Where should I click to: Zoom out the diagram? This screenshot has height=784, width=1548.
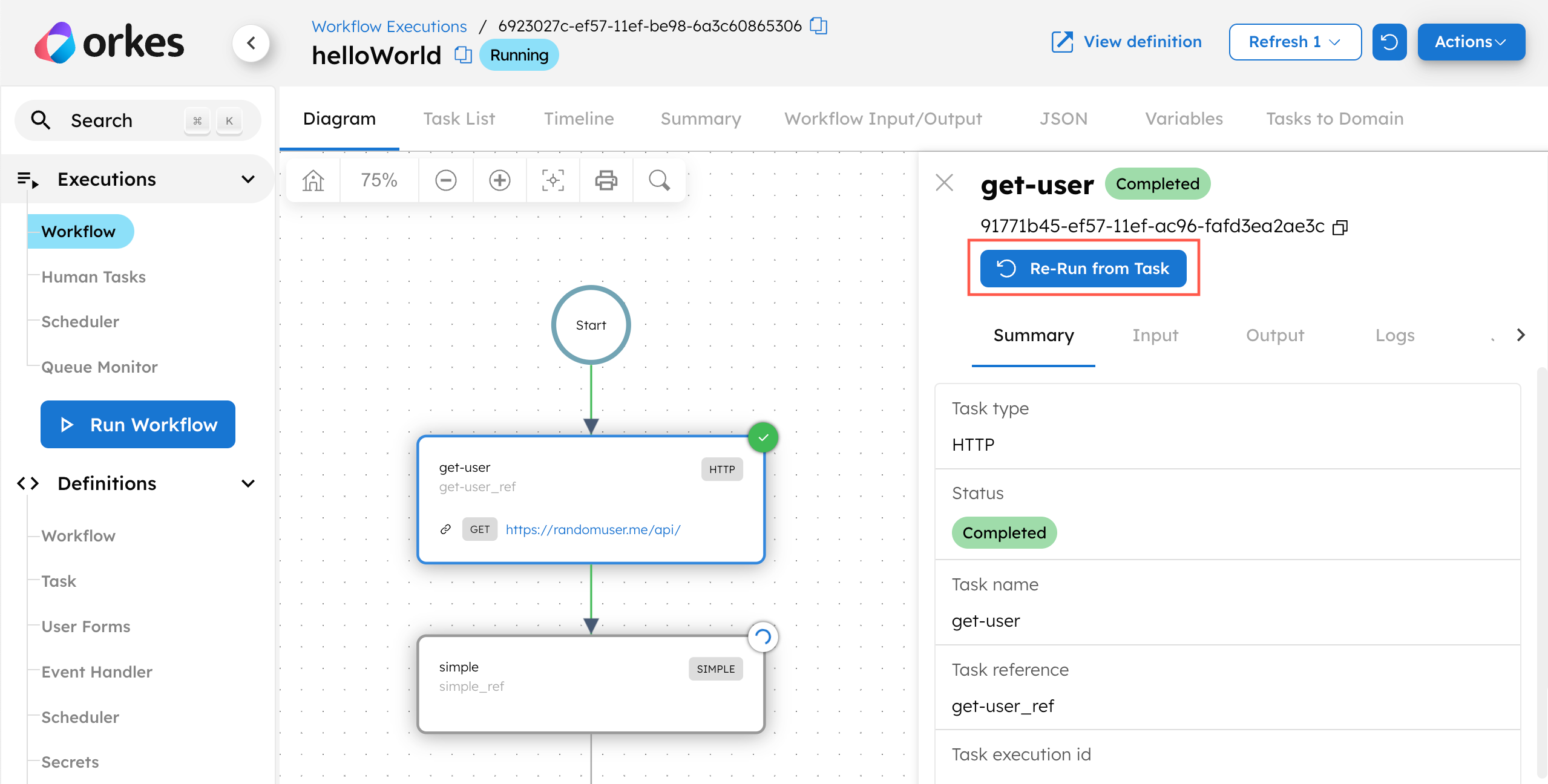[x=445, y=180]
